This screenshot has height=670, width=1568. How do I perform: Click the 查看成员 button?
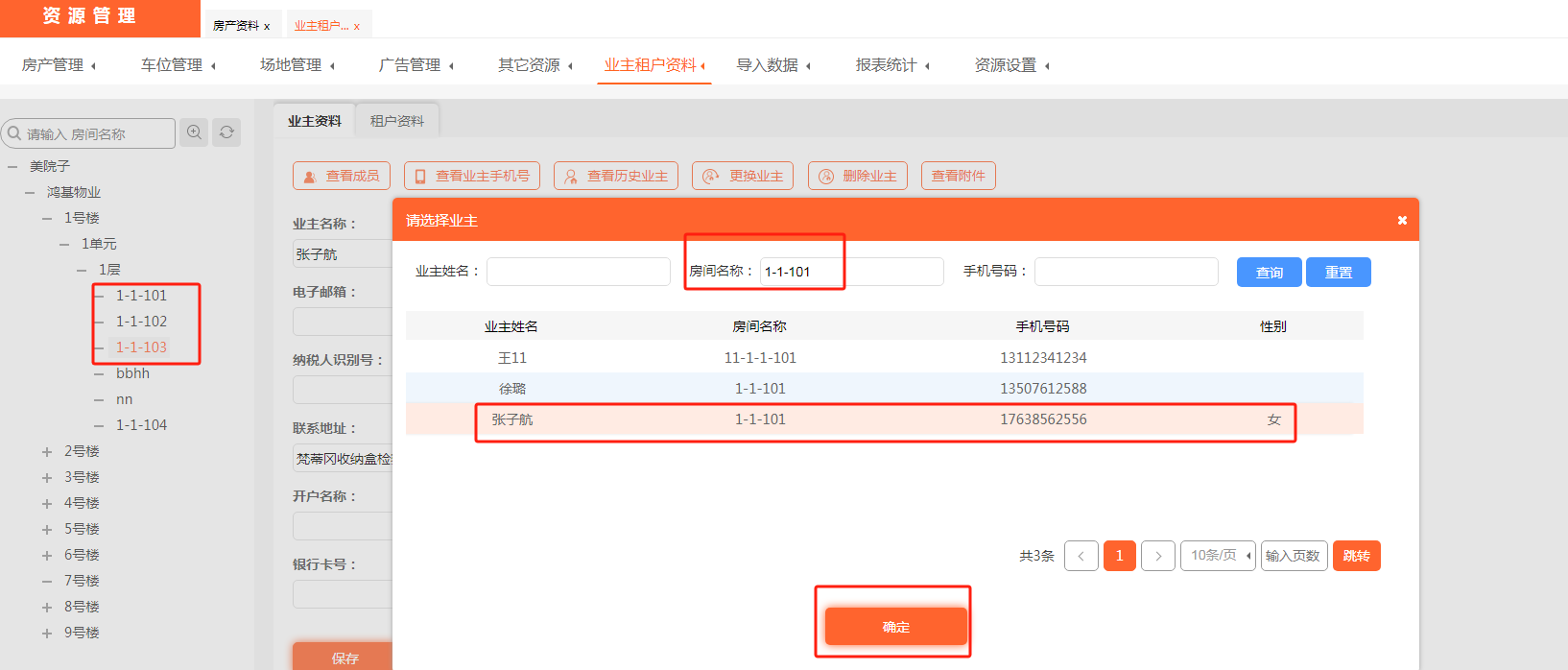pos(342,176)
